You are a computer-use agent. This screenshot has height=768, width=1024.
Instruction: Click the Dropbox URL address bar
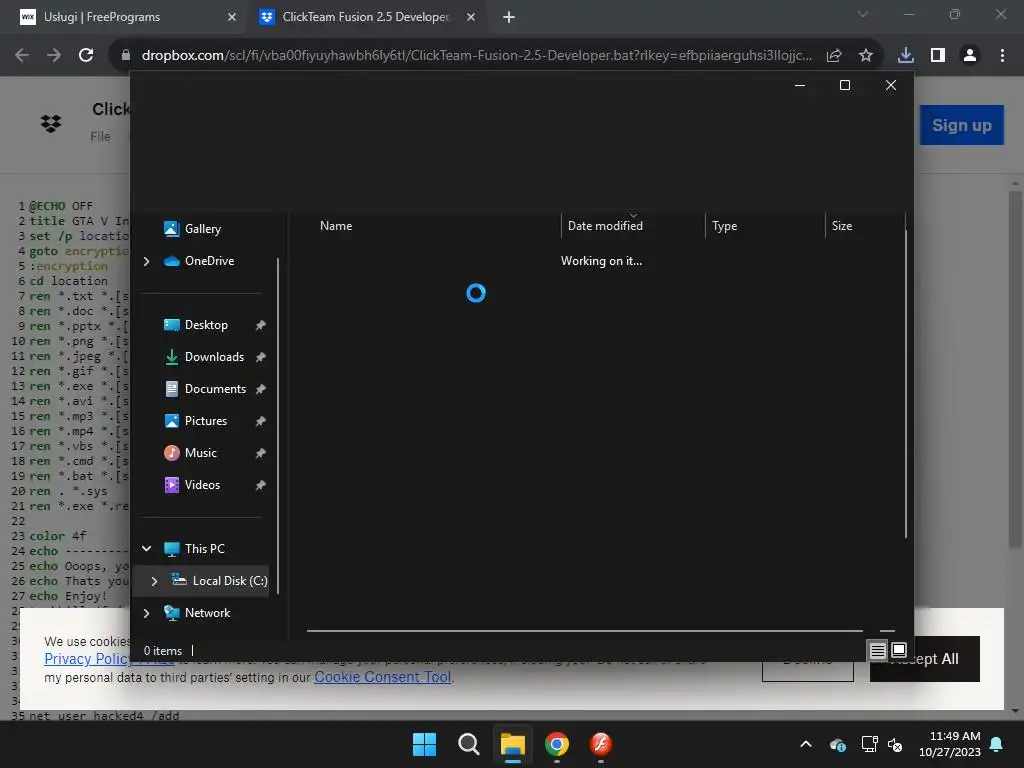tap(477, 56)
